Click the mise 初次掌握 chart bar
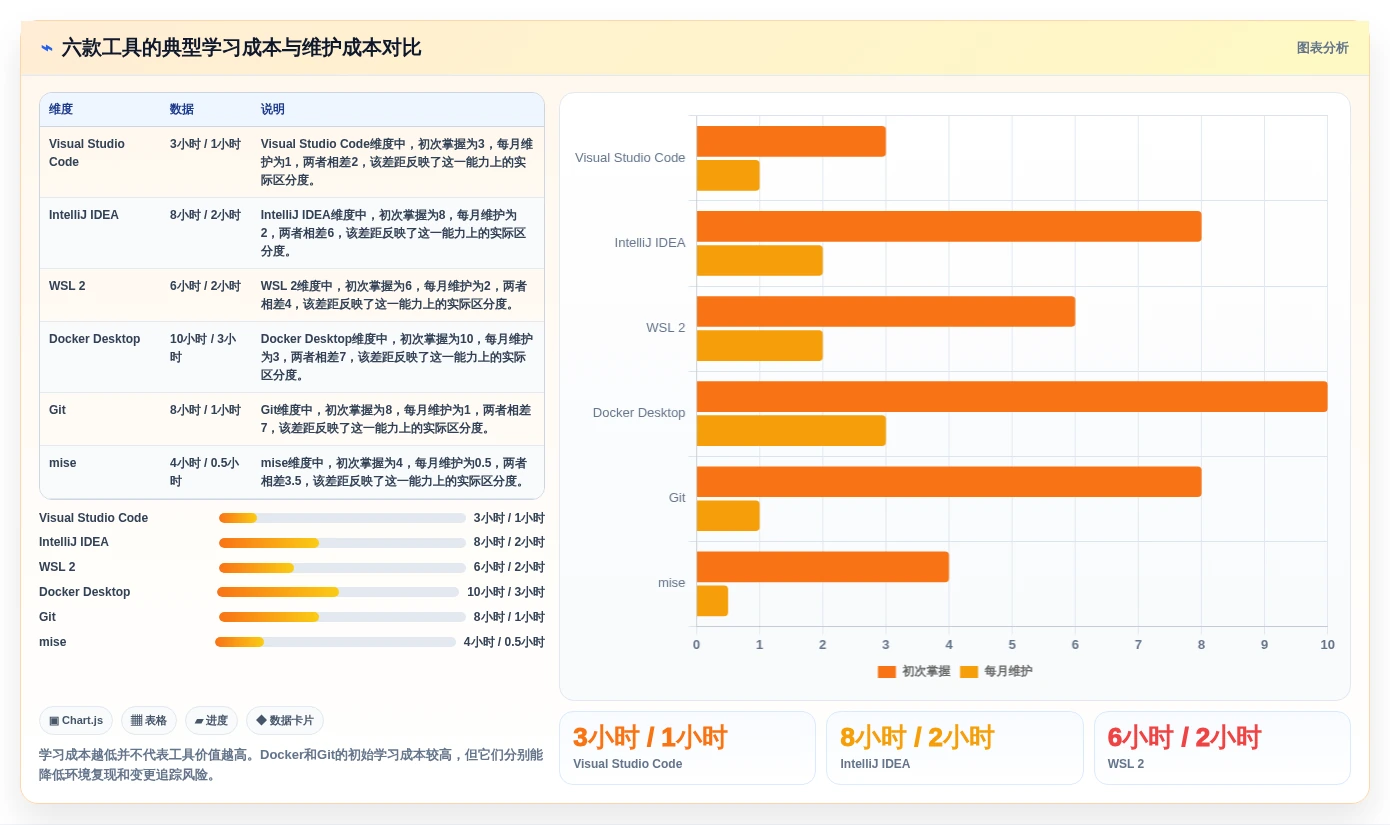Image resolution: width=1390 pixels, height=825 pixels. tap(823, 566)
